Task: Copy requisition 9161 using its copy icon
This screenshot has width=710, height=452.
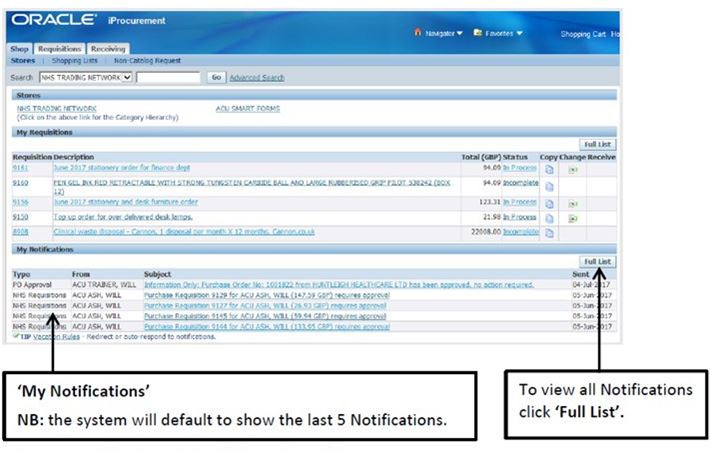Action: [549, 169]
